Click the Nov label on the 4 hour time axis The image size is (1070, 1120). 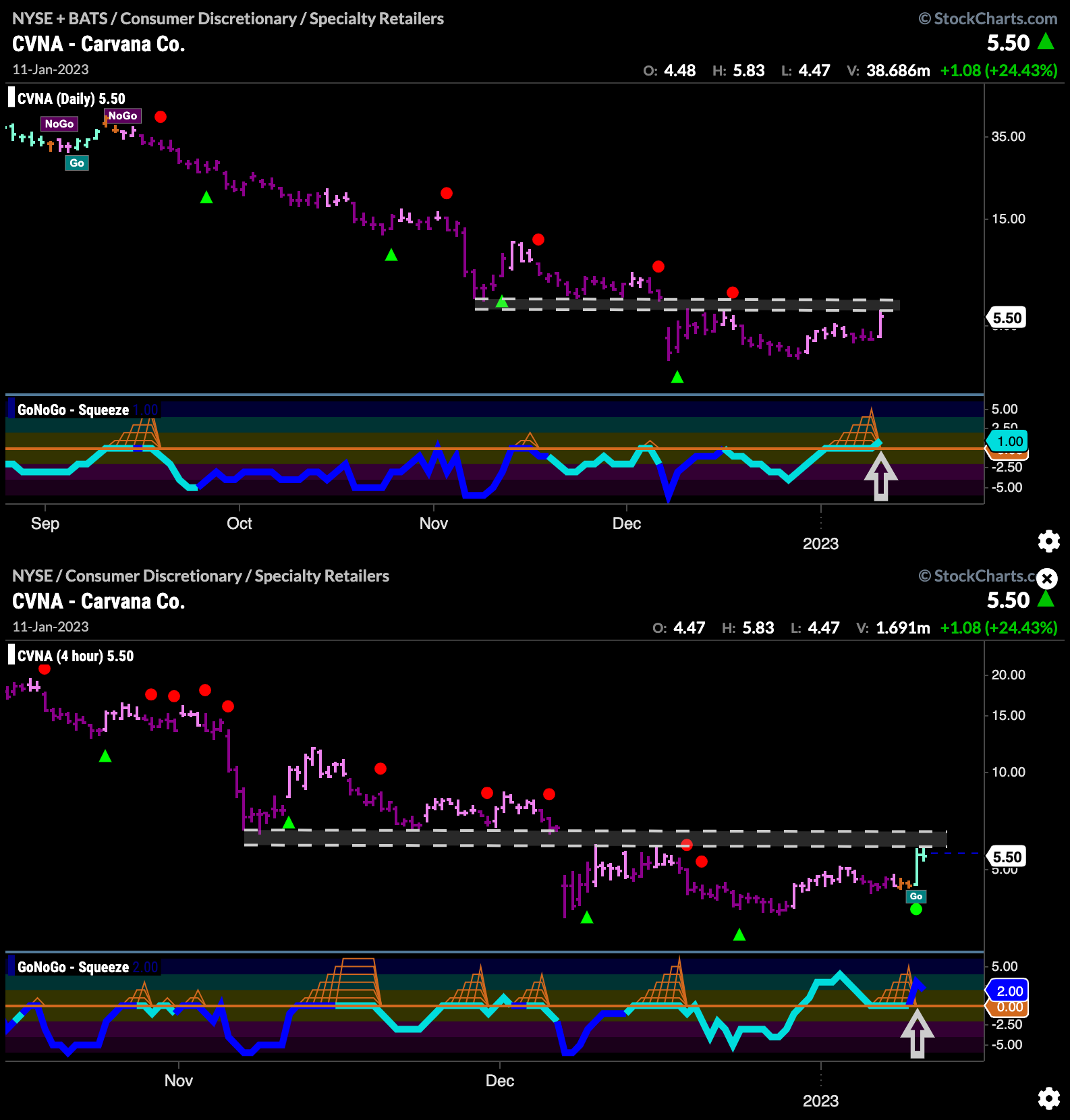pyautogui.click(x=179, y=1081)
